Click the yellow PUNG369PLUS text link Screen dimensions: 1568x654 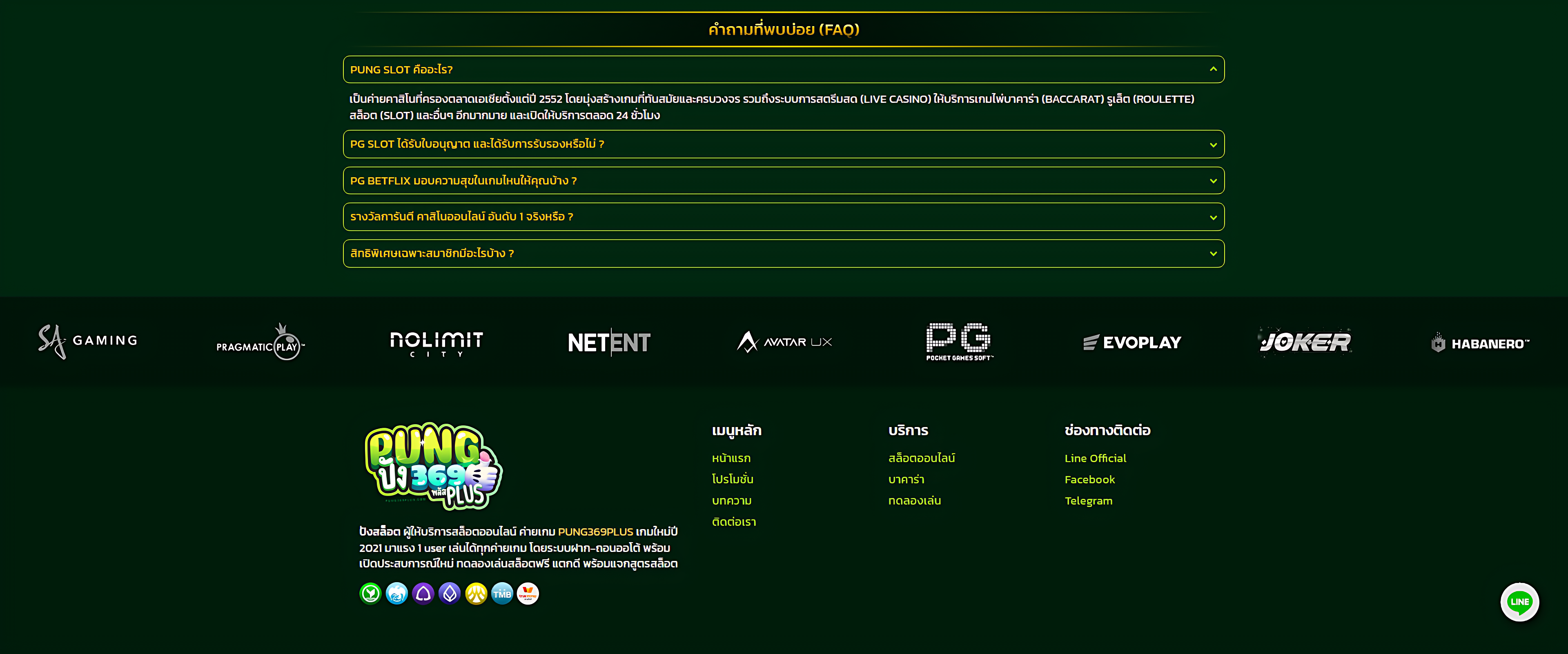pos(595,532)
